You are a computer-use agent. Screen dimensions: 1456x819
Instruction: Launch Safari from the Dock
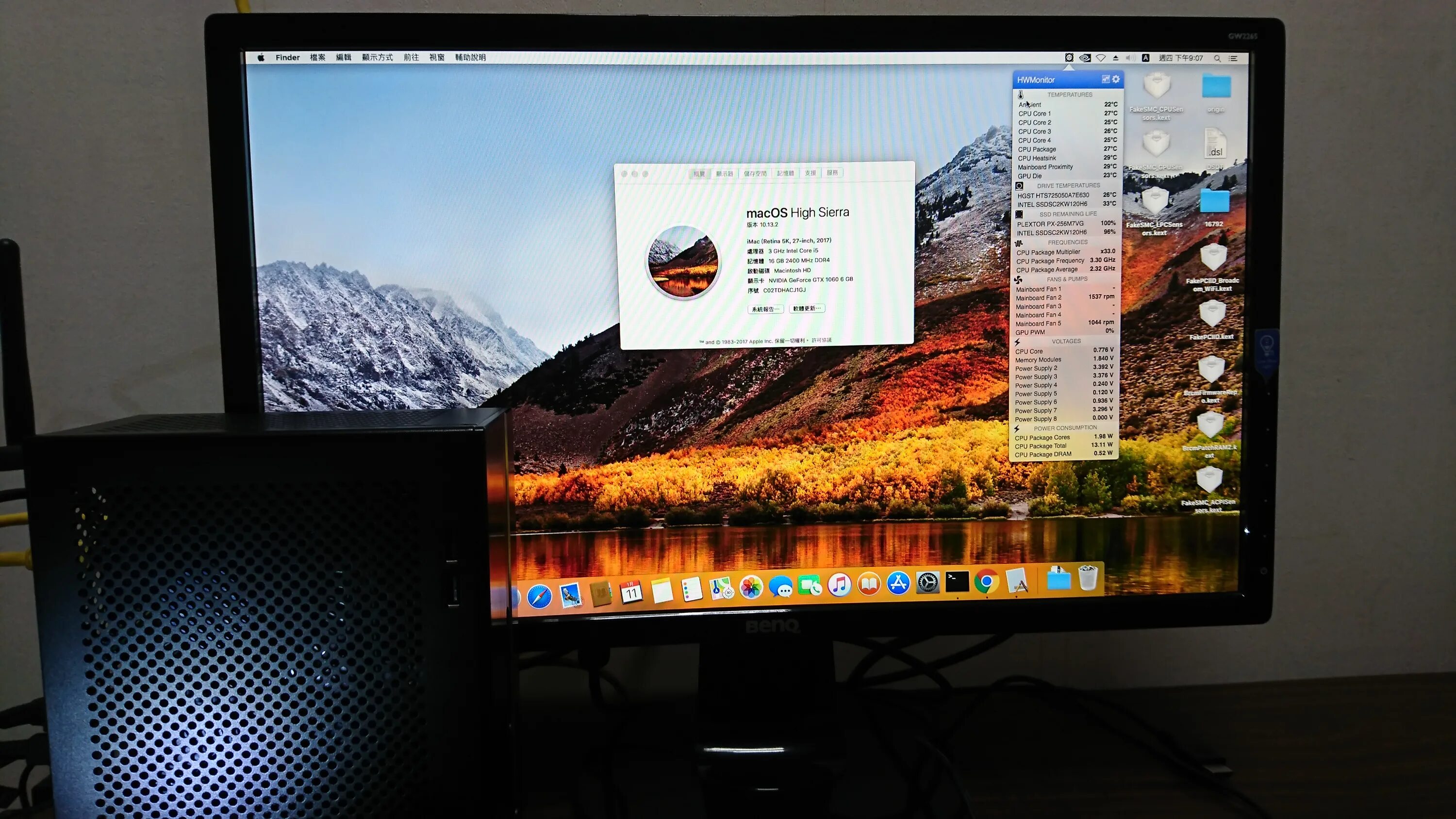point(540,596)
